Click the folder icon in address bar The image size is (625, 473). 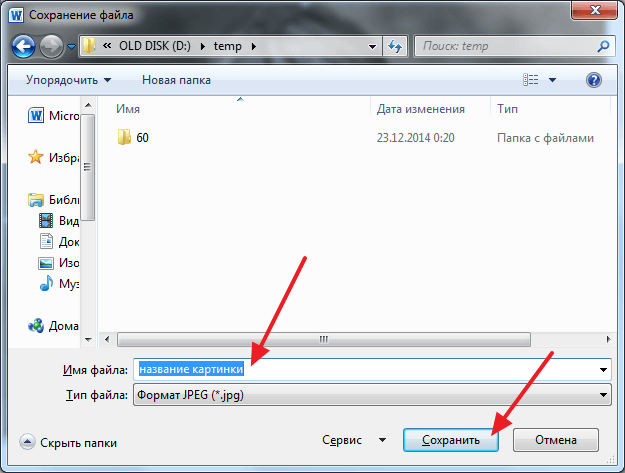[x=89, y=46]
